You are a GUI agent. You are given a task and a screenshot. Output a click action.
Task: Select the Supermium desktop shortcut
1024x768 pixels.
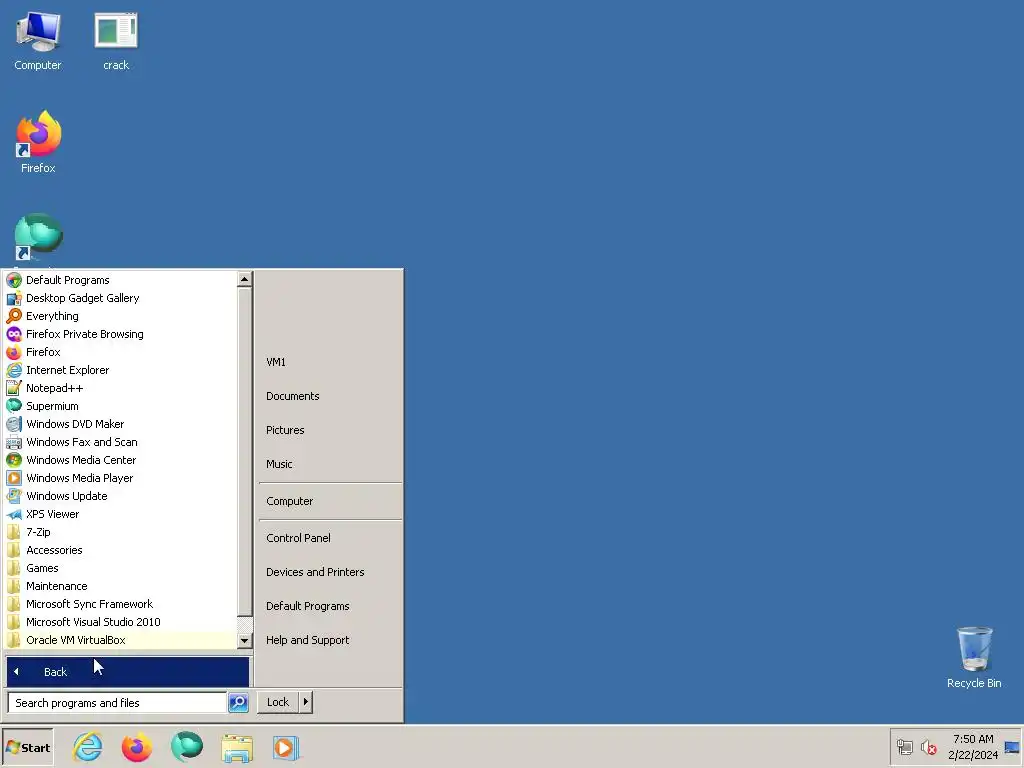[38, 238]
